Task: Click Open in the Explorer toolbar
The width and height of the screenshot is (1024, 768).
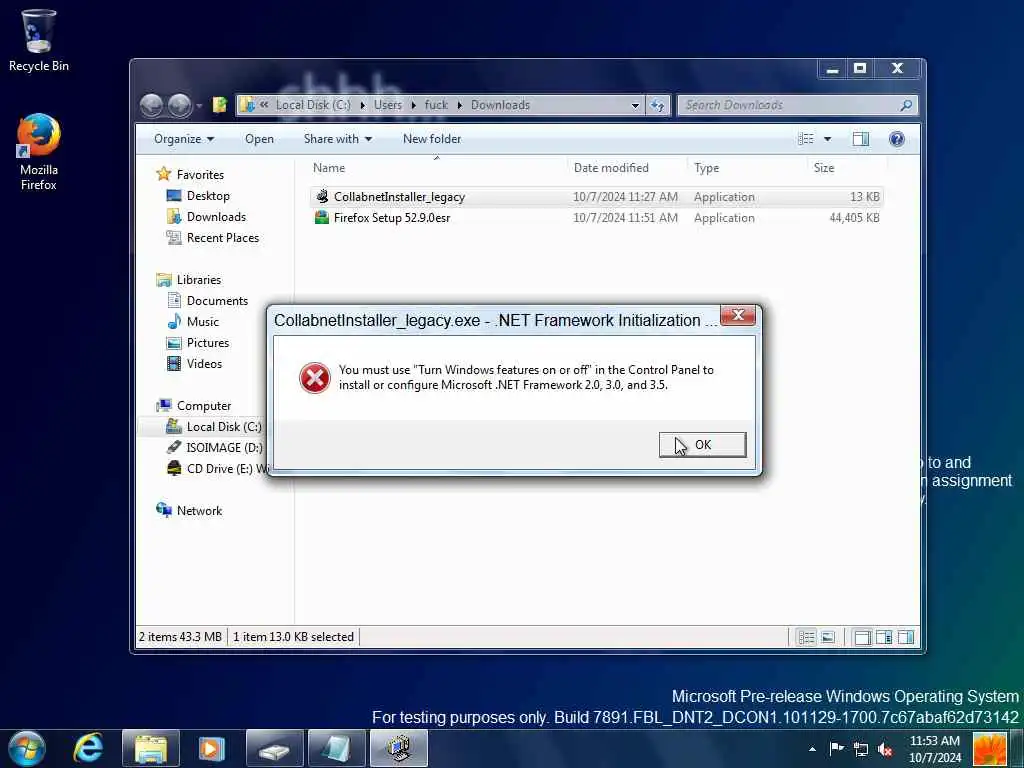Action: pyautogui.click(x=259, y=139)
